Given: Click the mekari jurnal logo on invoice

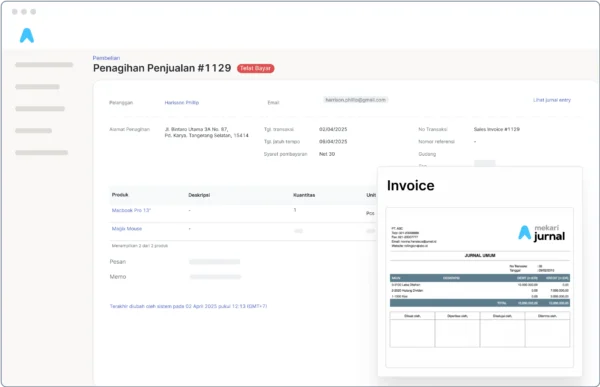Looking at the screenshot, I should (x=541, y=233).
